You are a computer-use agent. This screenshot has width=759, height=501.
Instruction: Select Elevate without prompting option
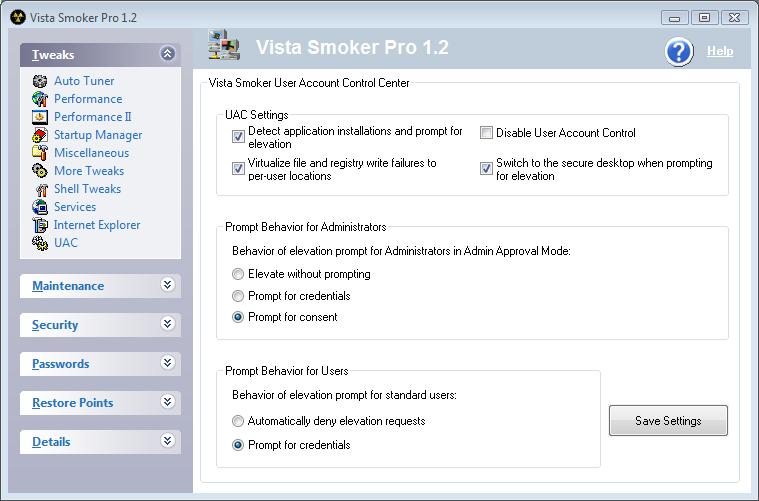(x=238, y=274)
